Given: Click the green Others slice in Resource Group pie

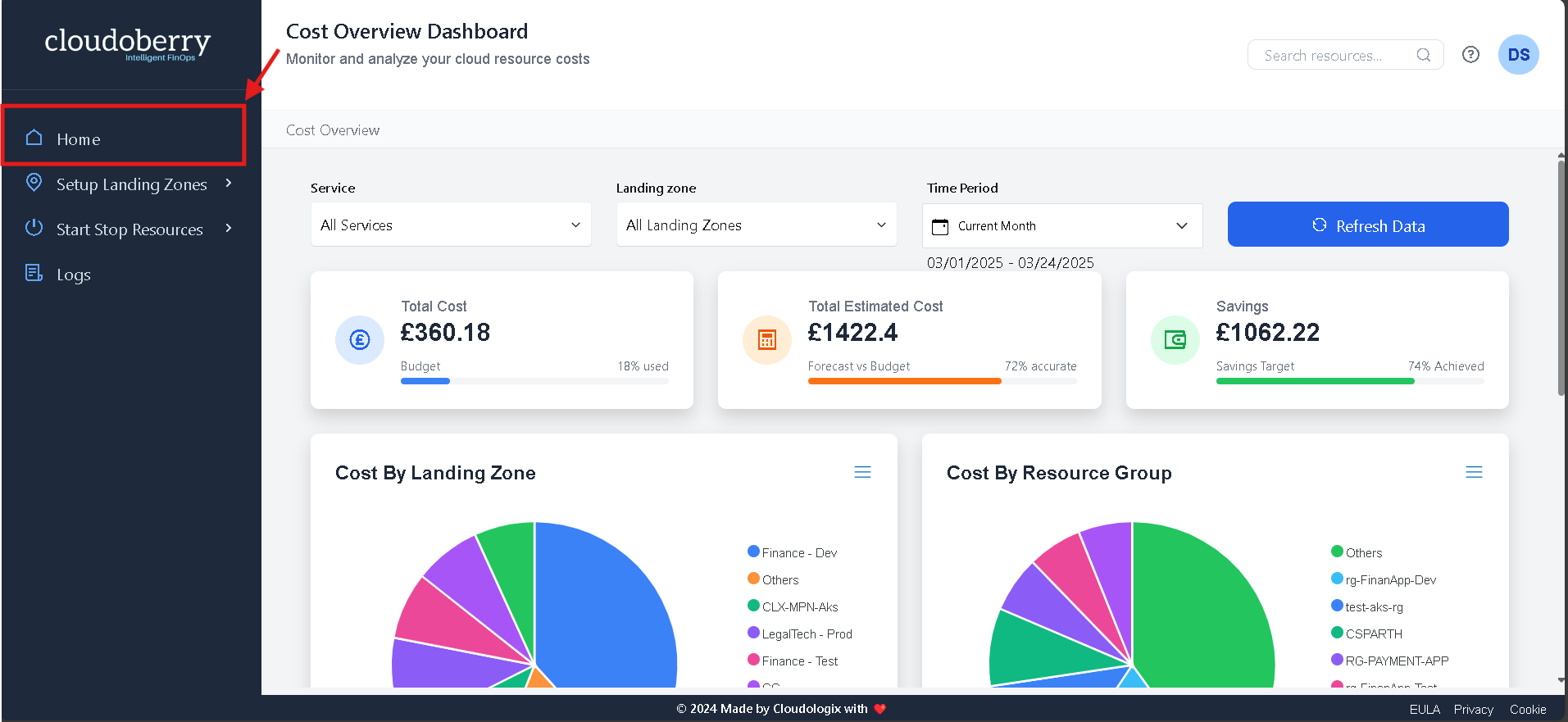Looking at the screenshot, I should (1205, 606).
